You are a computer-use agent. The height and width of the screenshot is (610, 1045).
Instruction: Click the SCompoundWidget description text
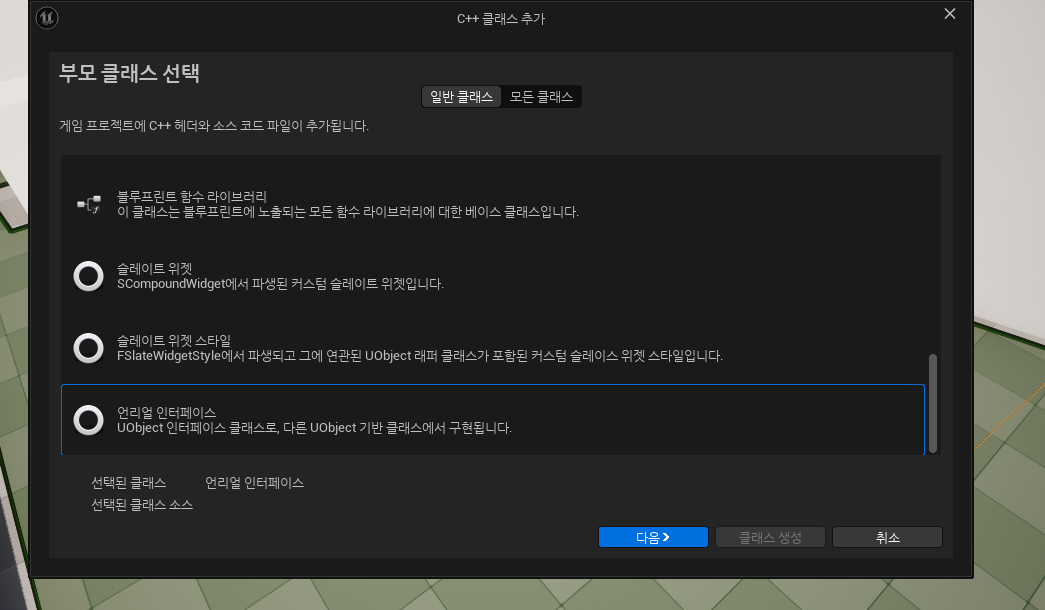coord(281,284)
